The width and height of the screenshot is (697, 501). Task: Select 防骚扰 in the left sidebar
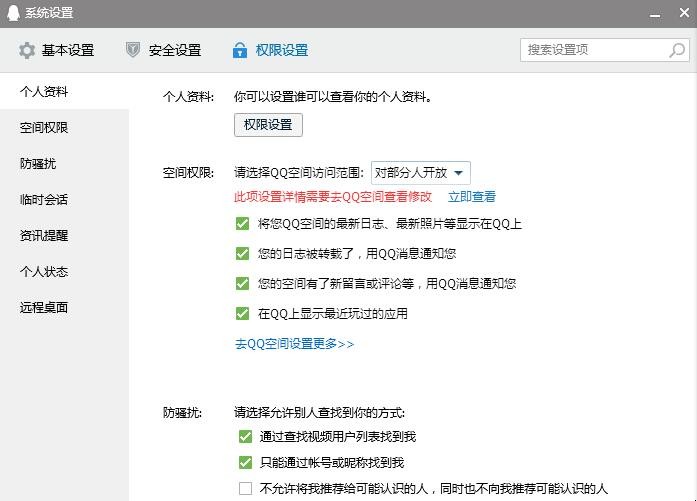pyautogui.click(x=38, y=163)
